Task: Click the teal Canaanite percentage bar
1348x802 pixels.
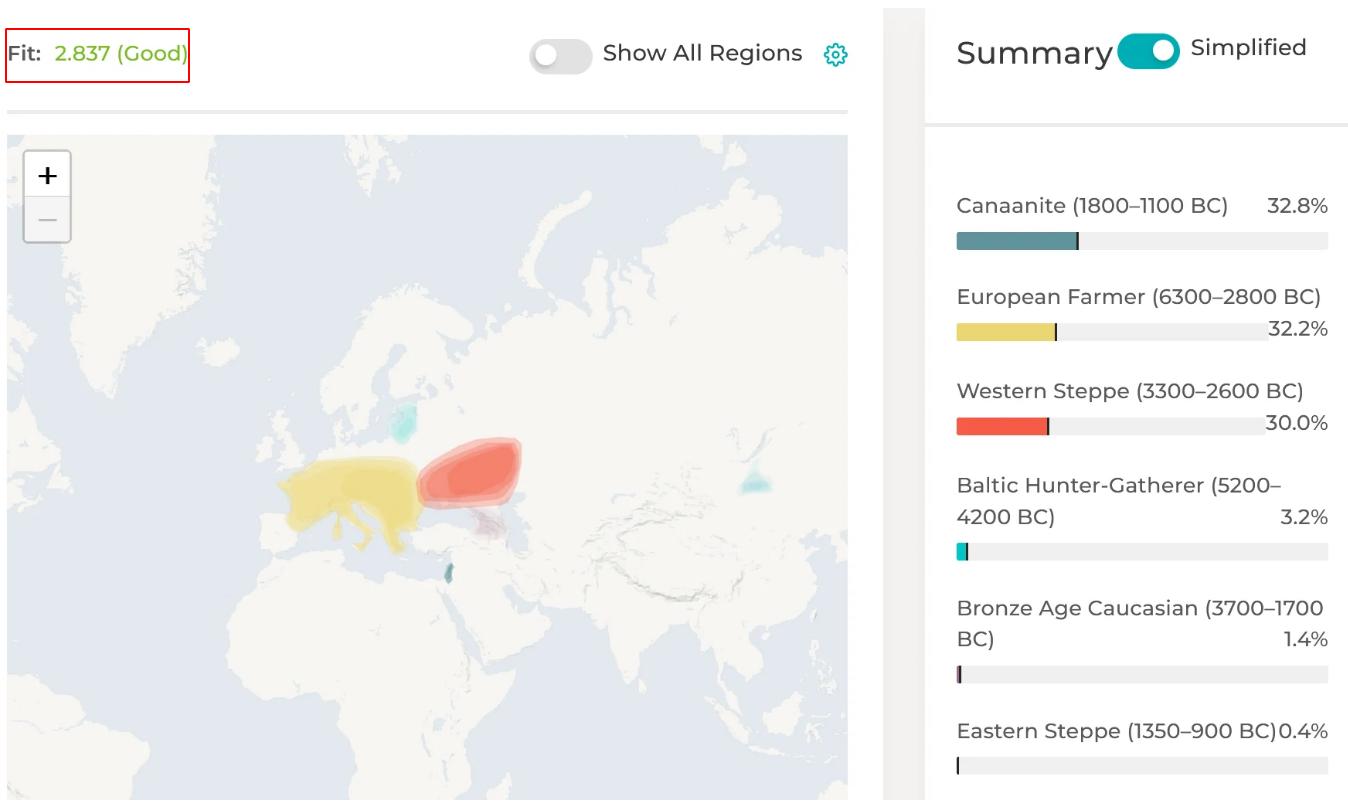Action: tap(1016, 241)
